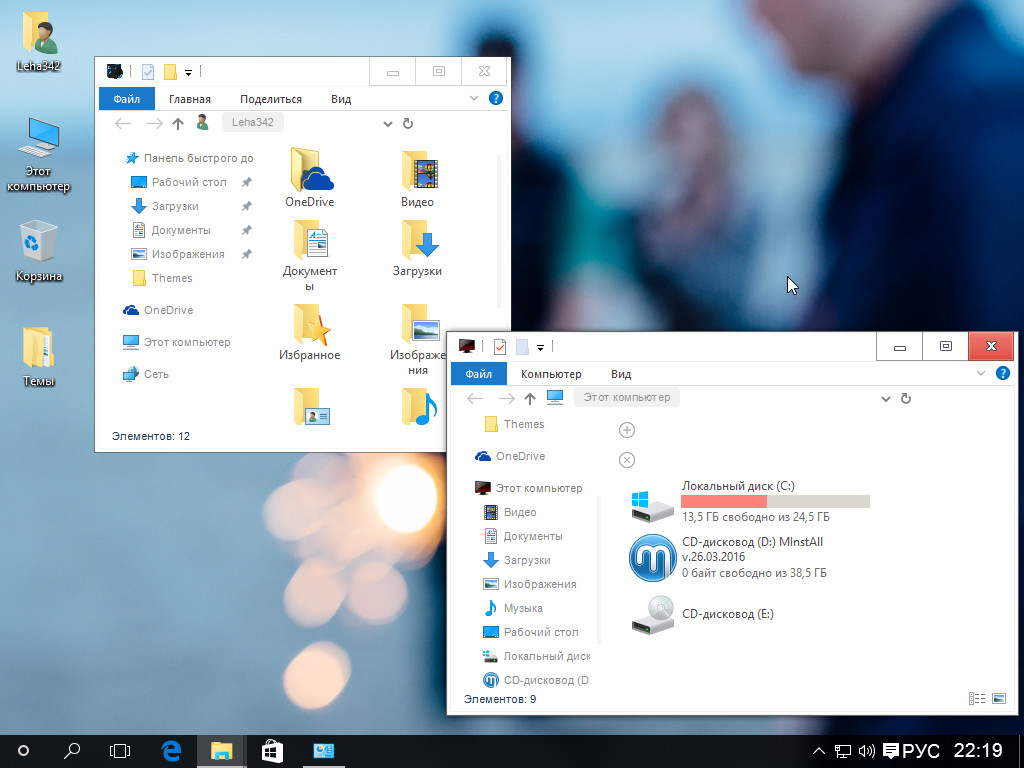Image resolution: width=1024 pixels, height=768 pixels.
Task: Open the Видео folder in Leha342 window
Action: (418, 179)
